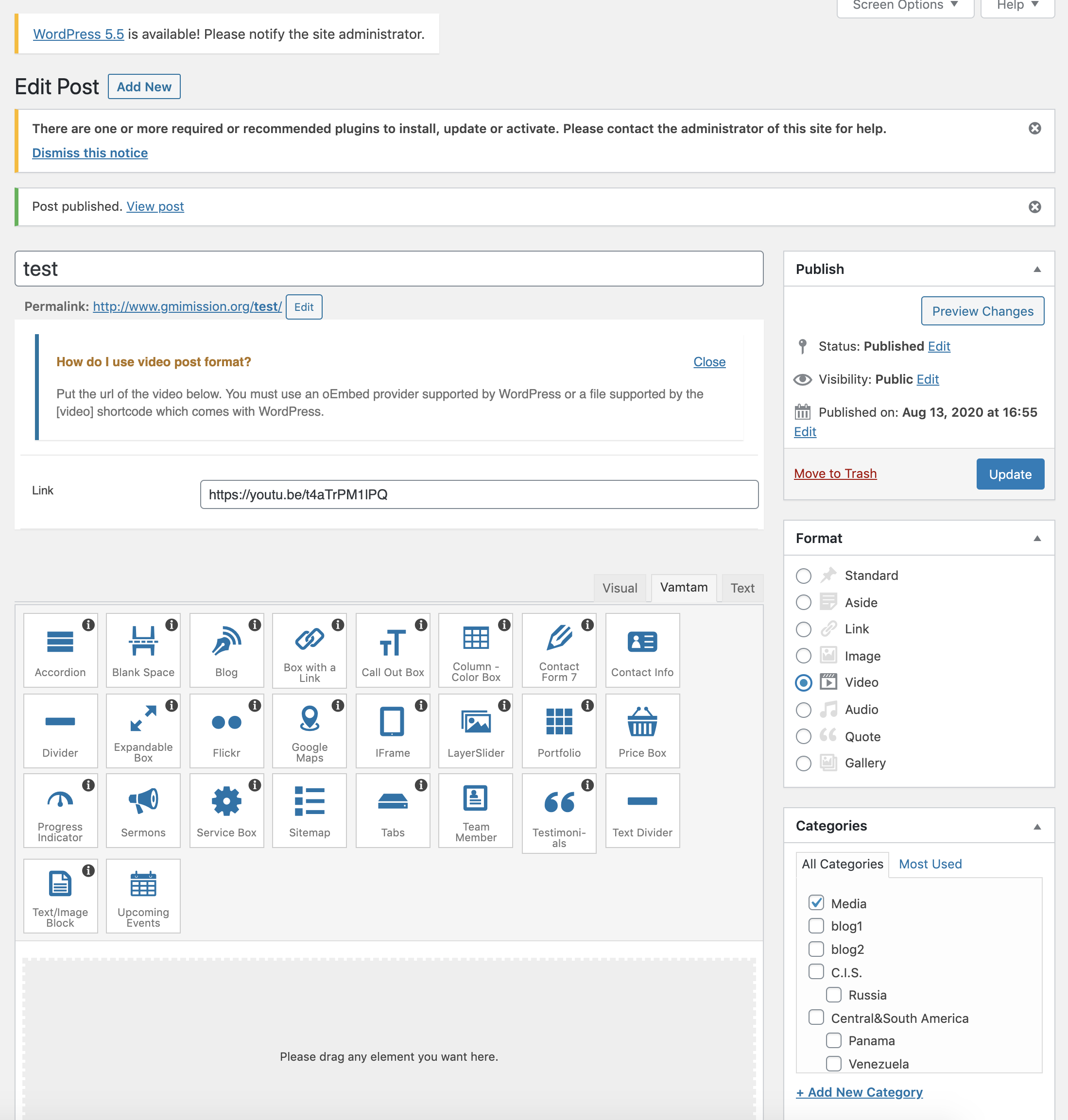Switch to the Visual editor tab
Screen dimensions: 1068x1120
coord(620,588)
